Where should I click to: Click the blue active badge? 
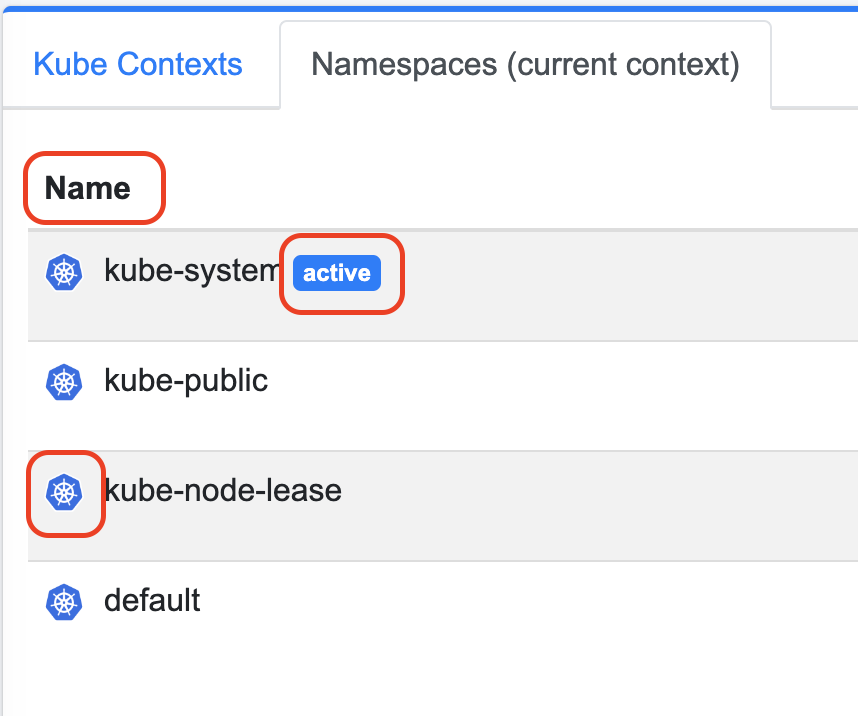click(337, 273)
